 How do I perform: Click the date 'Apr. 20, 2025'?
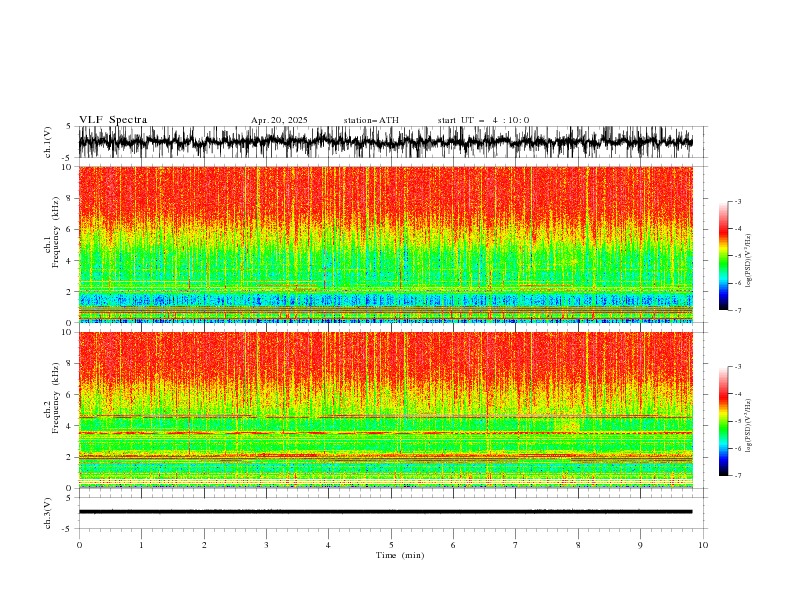(x=279, y=120)
